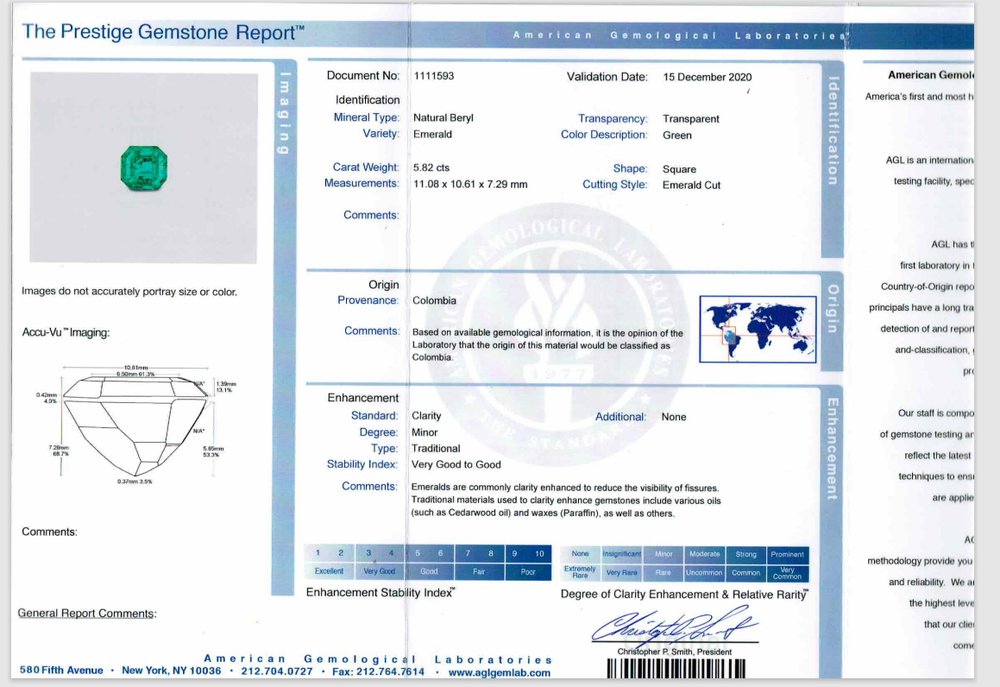
Task: Click the General Report Comments heading
Action: [86, 613]
